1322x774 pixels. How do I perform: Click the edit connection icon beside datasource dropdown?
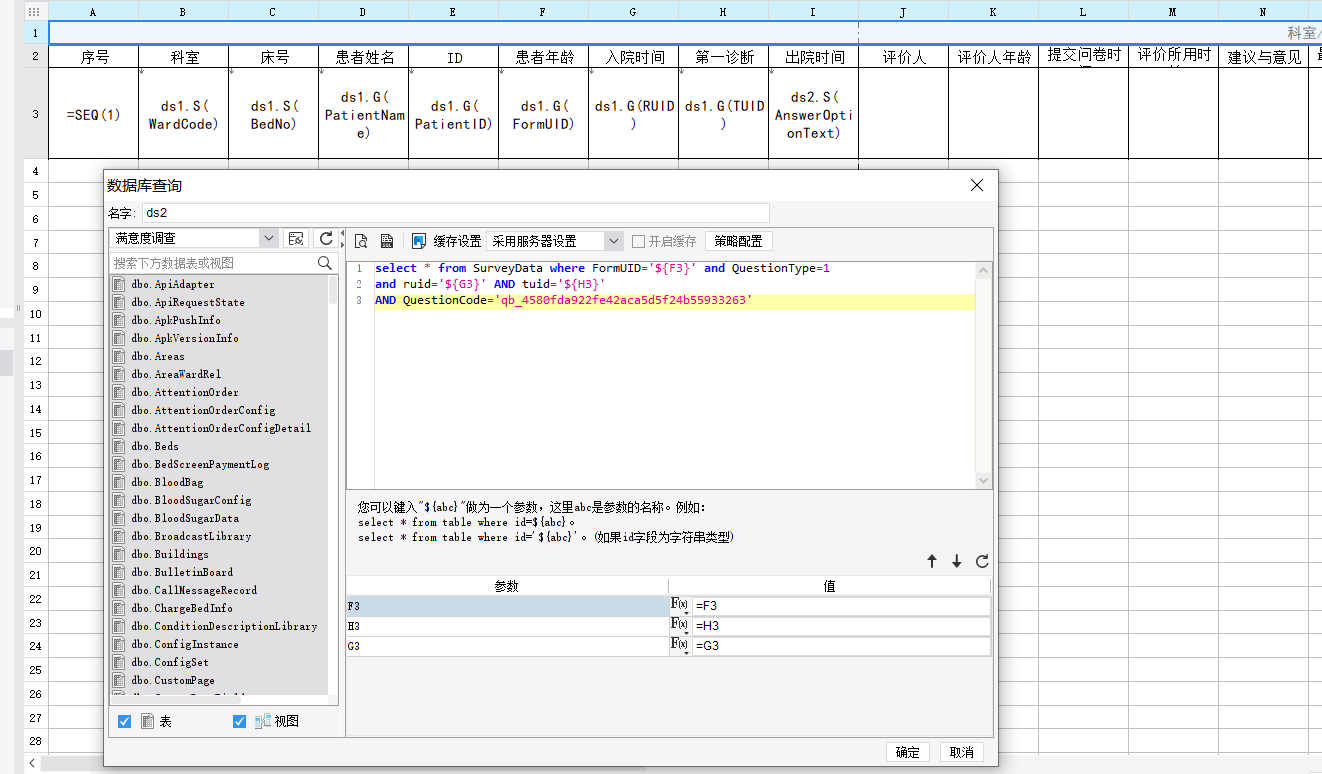pyautogui.click(x=295, y=238)
